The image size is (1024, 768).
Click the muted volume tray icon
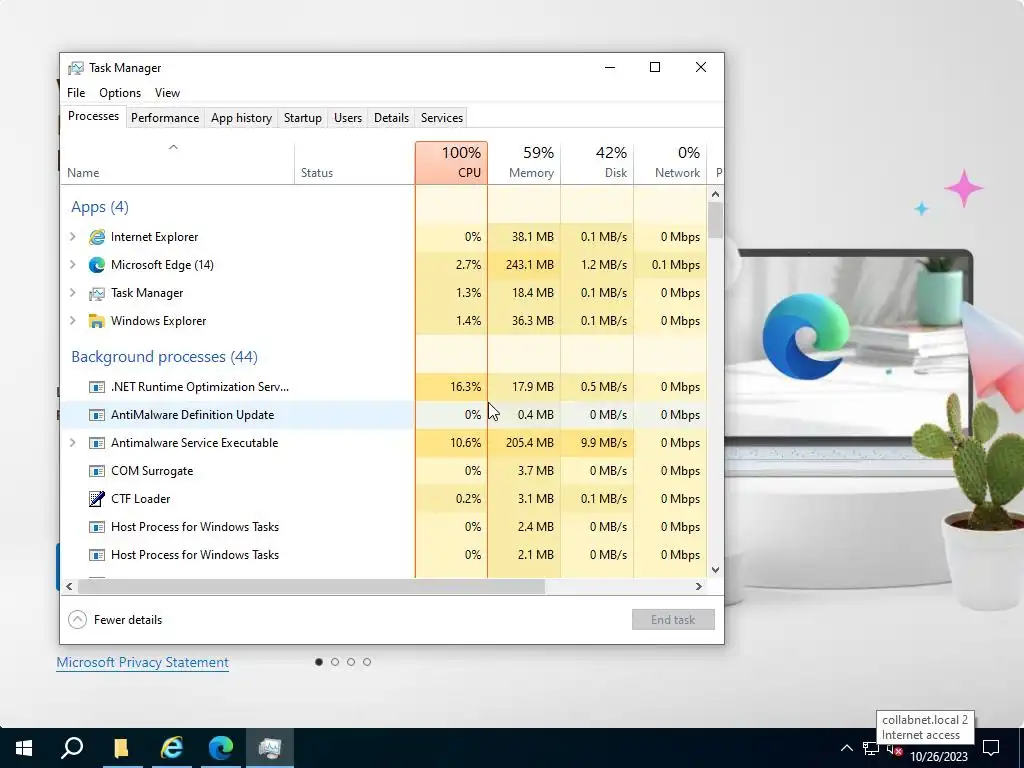pyautogui.click(x=893, y=750)
